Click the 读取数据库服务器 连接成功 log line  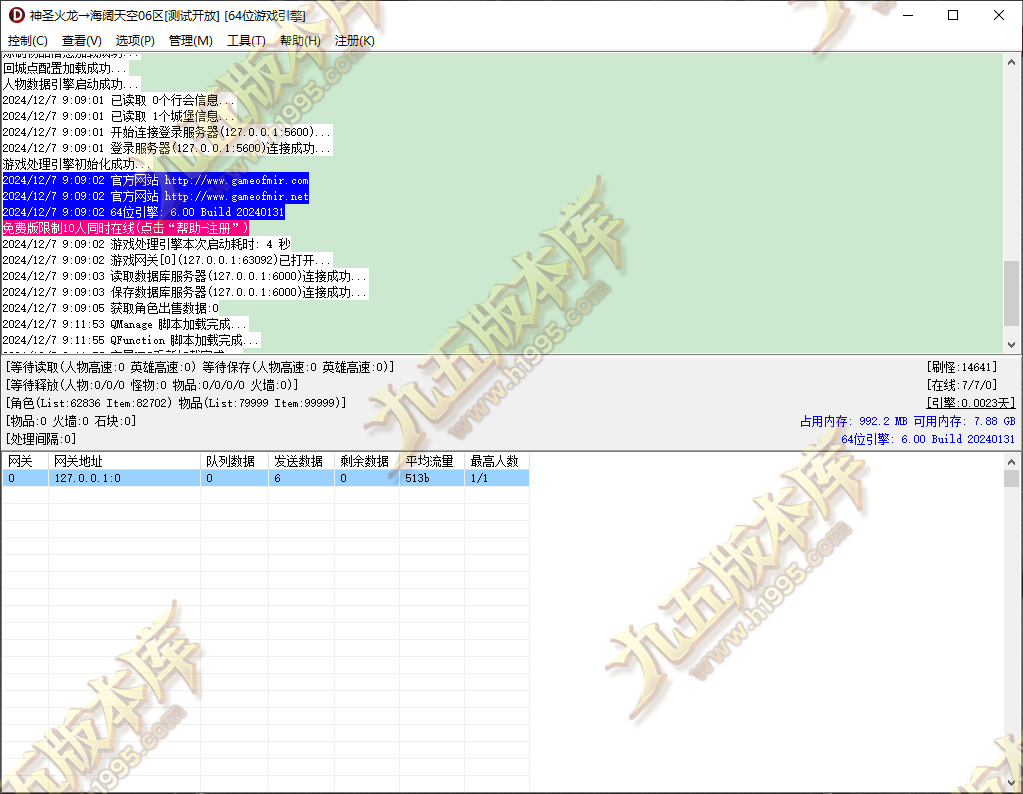pyautogui.click(x=185, y=276)
